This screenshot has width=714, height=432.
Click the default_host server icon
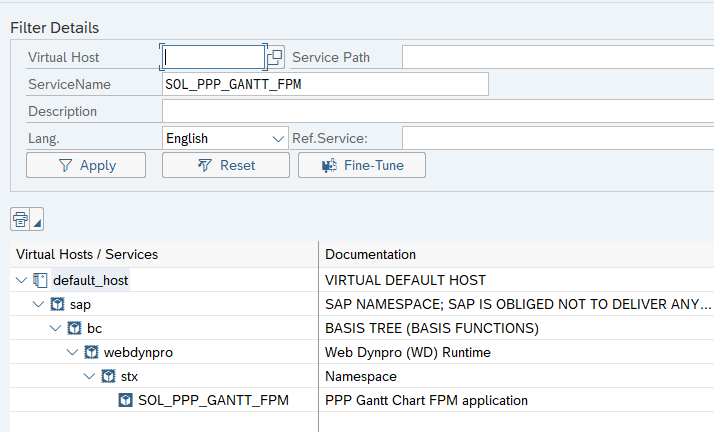click(40, 280)
